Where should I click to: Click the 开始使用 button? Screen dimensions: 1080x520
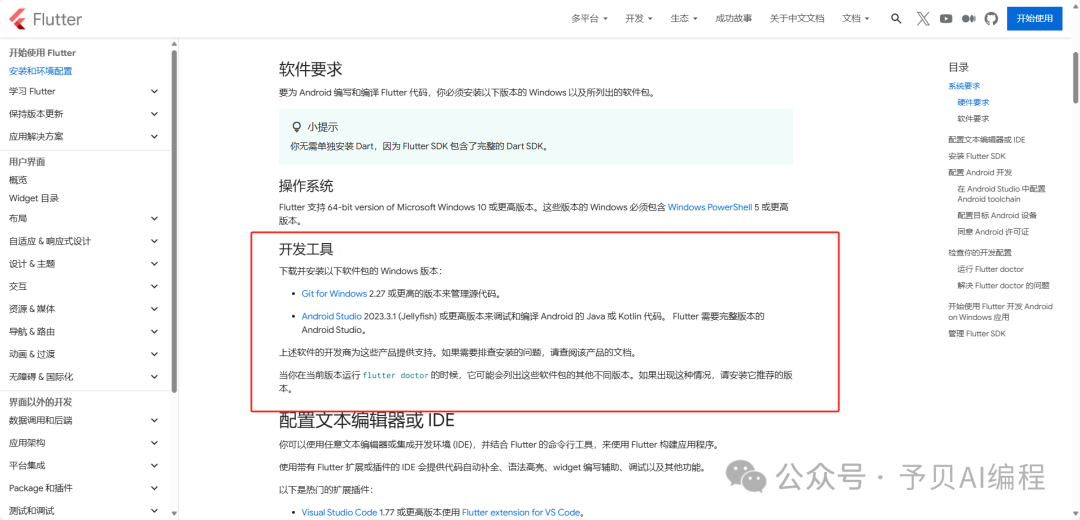[1035, 19]
